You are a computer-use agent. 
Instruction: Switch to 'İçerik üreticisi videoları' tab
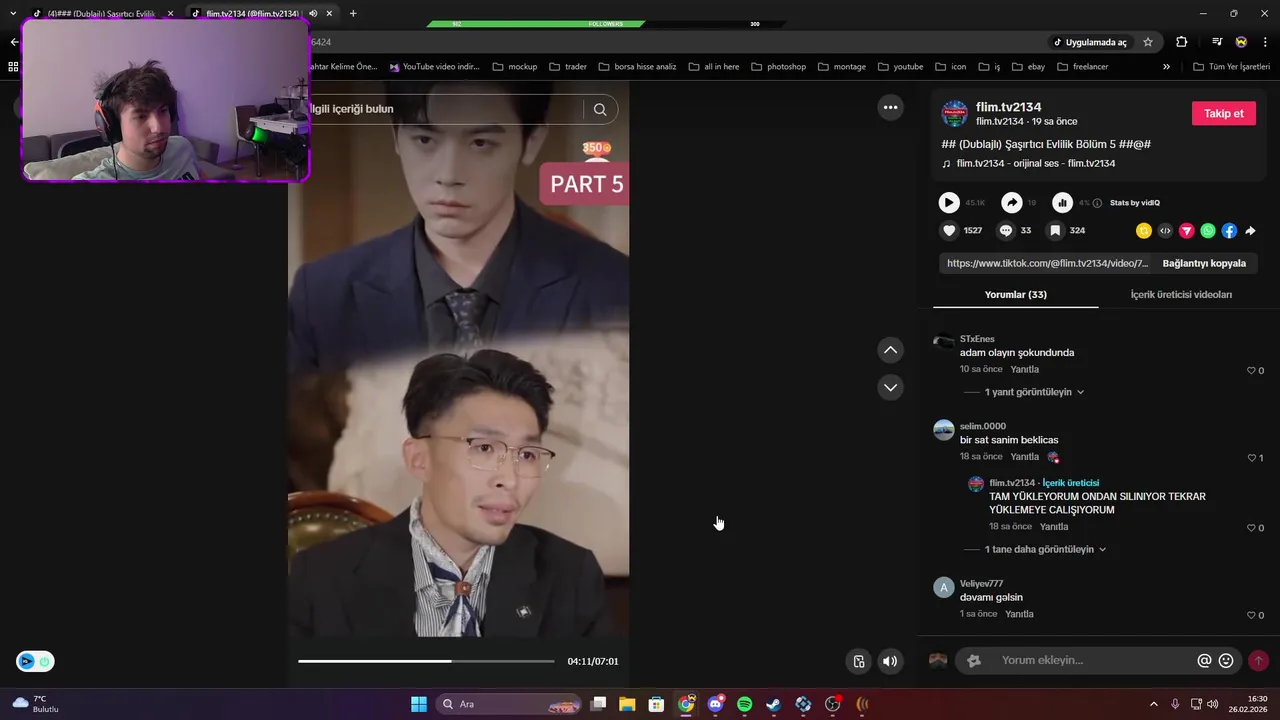click(1181, 295)
